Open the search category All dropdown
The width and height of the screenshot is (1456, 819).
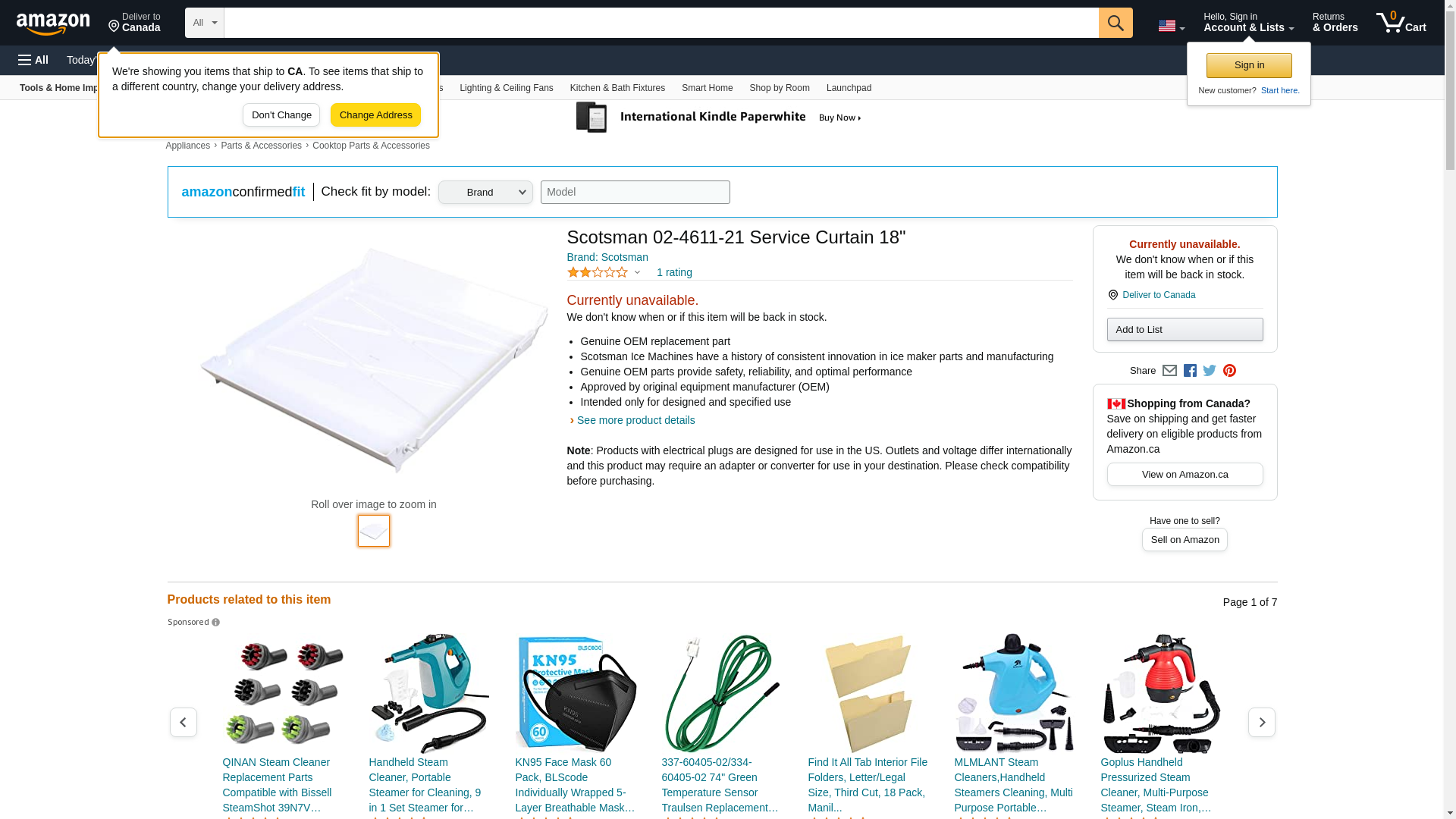click(x=205, y=23)
